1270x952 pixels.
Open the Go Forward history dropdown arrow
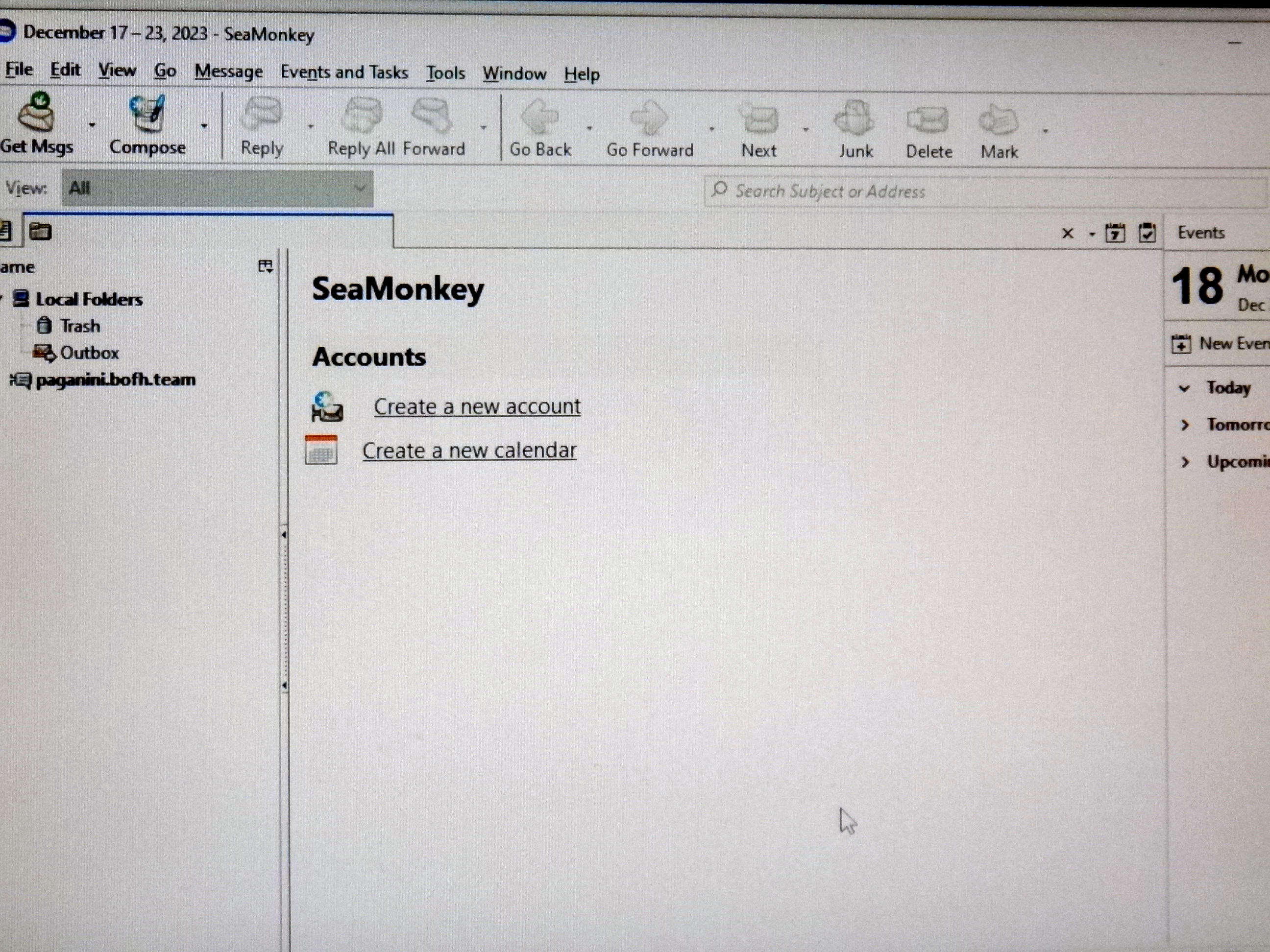pos(711,128)
